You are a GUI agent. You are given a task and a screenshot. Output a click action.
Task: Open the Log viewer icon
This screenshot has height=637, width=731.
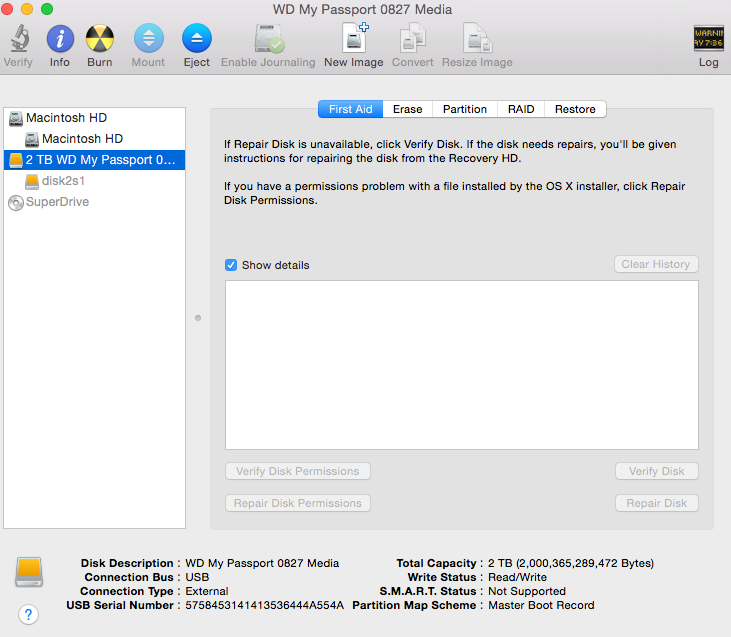708,40
